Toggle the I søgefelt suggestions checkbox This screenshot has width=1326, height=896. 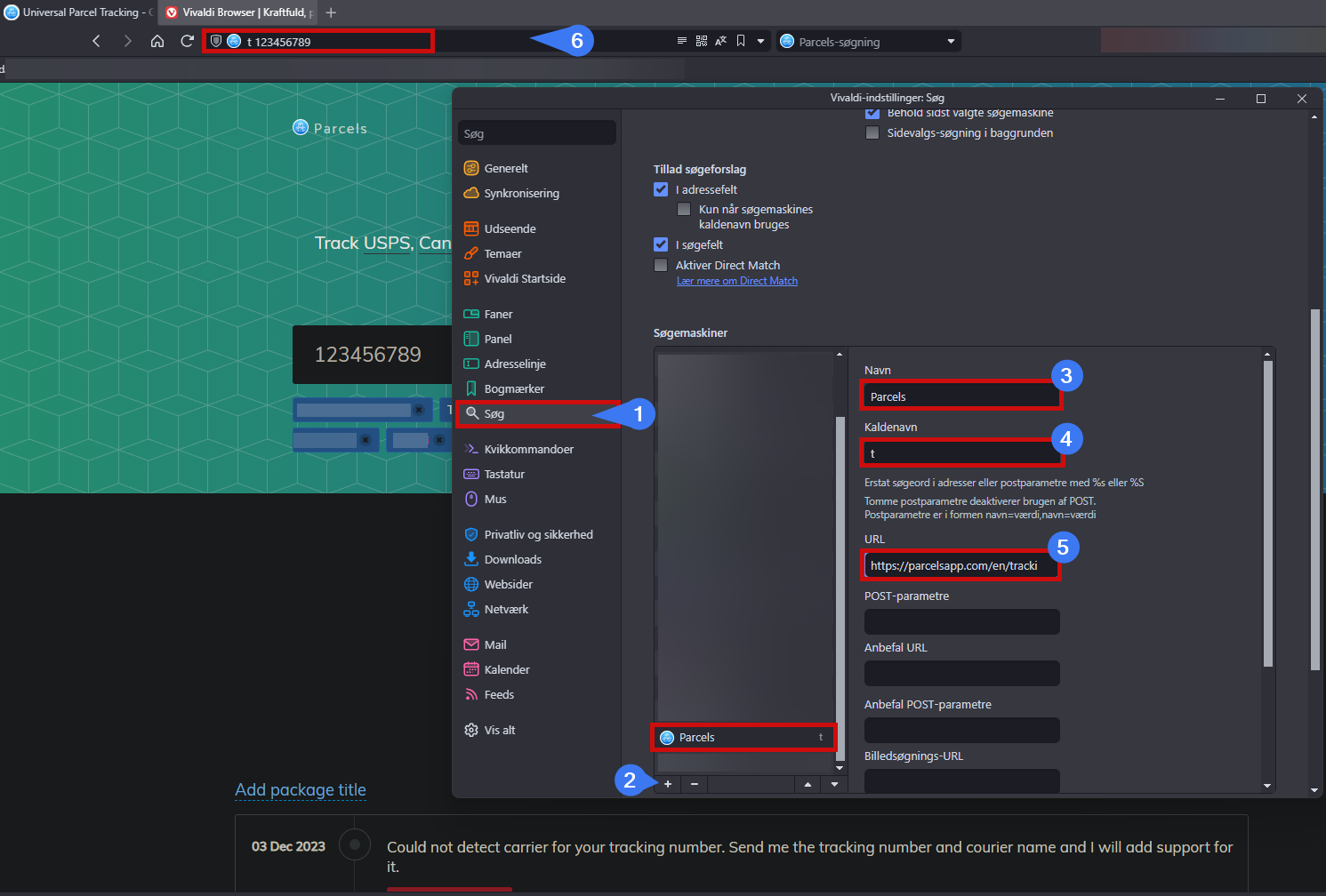pyautogui.click(x=661, y=244)
